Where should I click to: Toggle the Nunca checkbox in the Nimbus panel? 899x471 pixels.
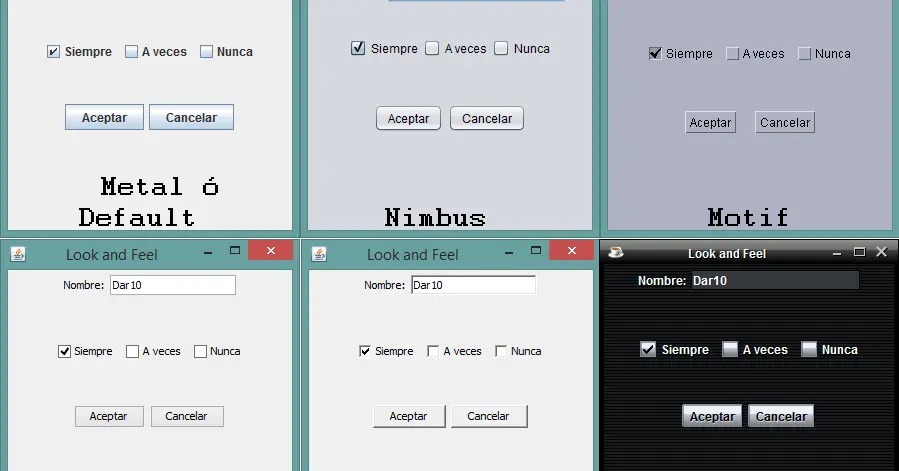coord(502,48)
